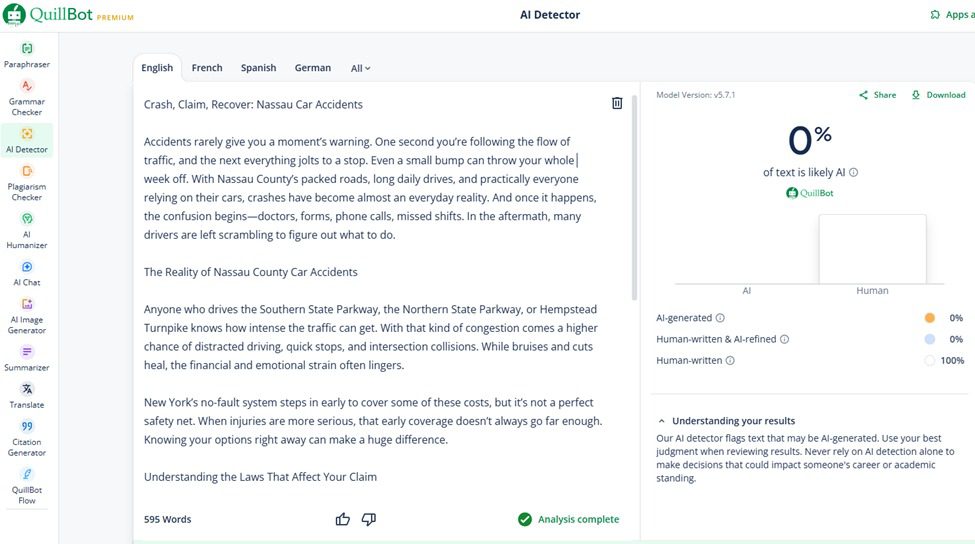The width and height of the screenshot is (975, 544).
Task: Open the AI Image Generator
Action: [27, 305]
